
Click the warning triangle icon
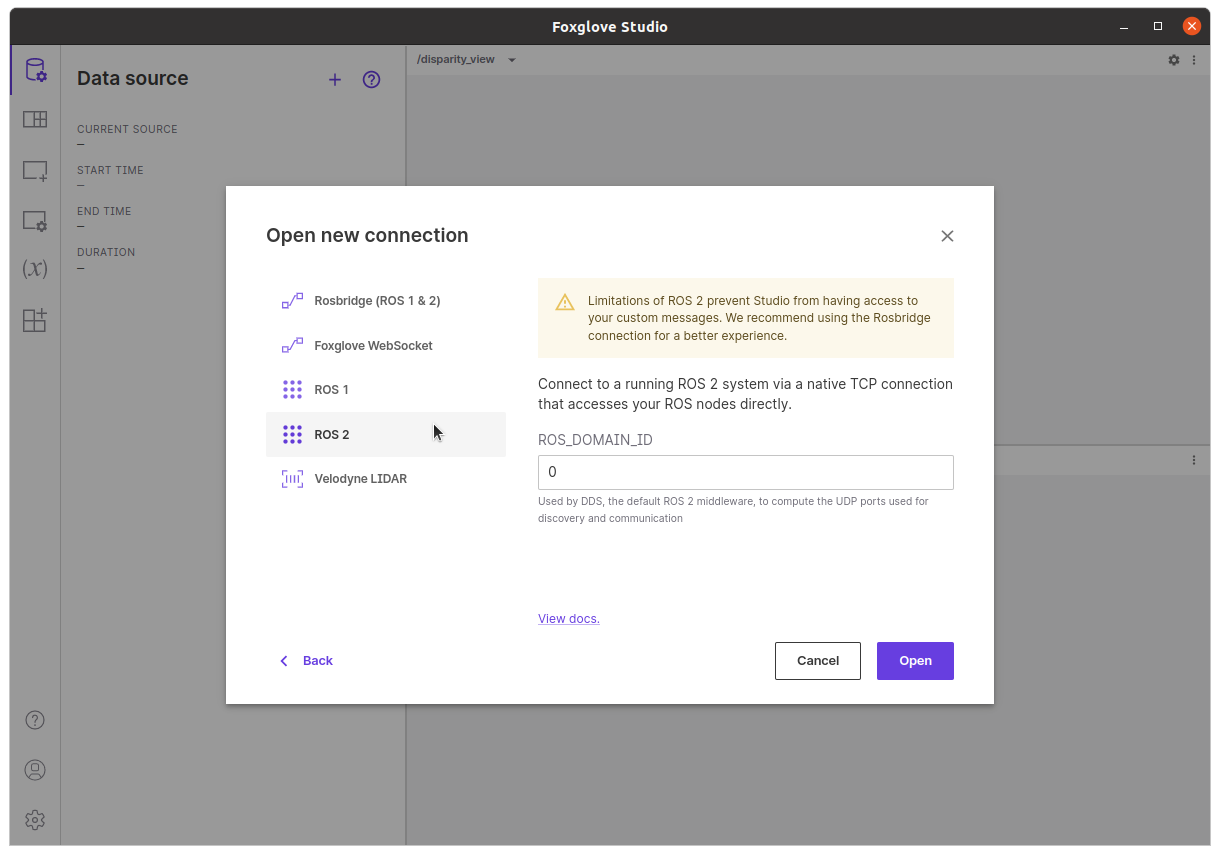565,302
